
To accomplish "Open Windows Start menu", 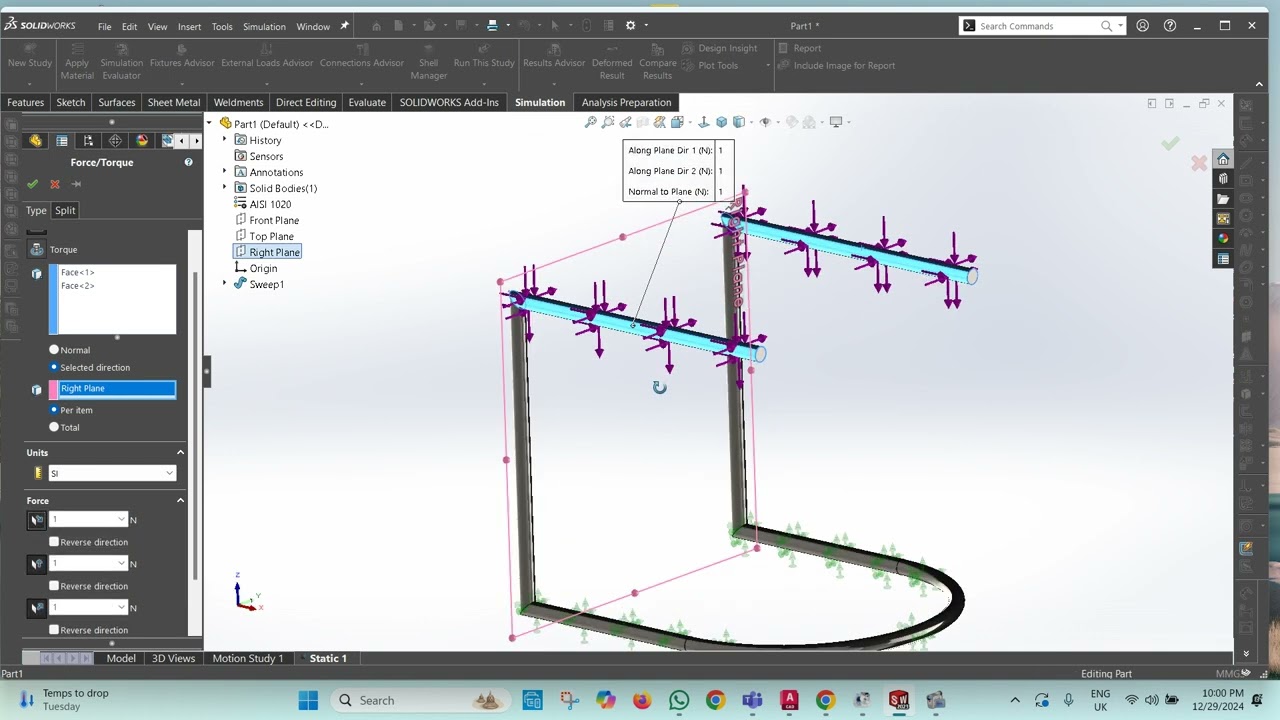I will click(308, 700).
